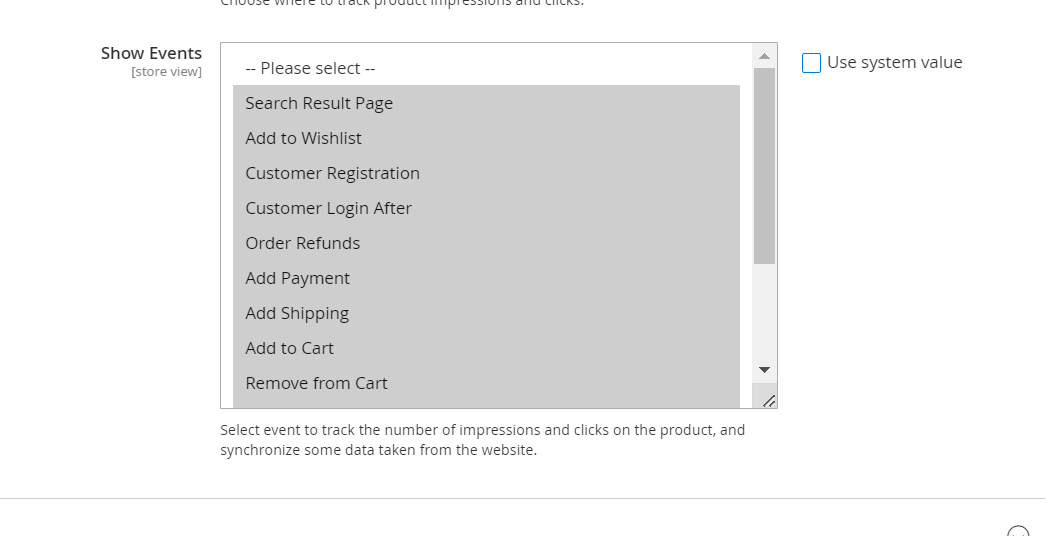Choose Add to Wishlist in the events list
The height and width of the screenshot is (536, 1046).
pos(304,138)
